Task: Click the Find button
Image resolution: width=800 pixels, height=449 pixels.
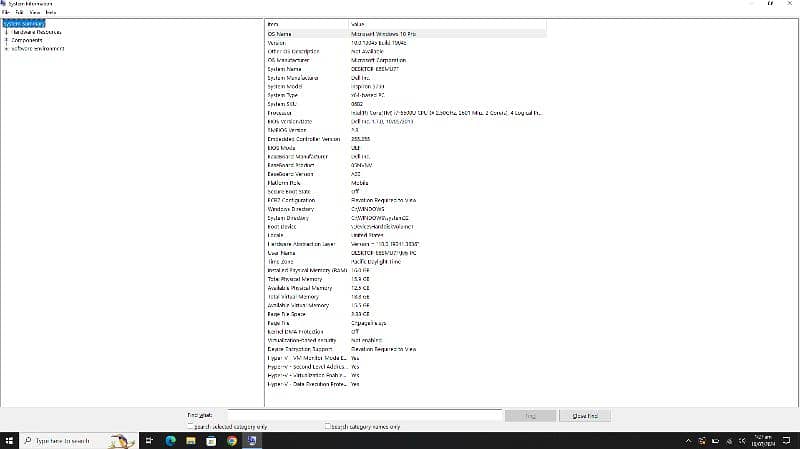Action: 531,415
